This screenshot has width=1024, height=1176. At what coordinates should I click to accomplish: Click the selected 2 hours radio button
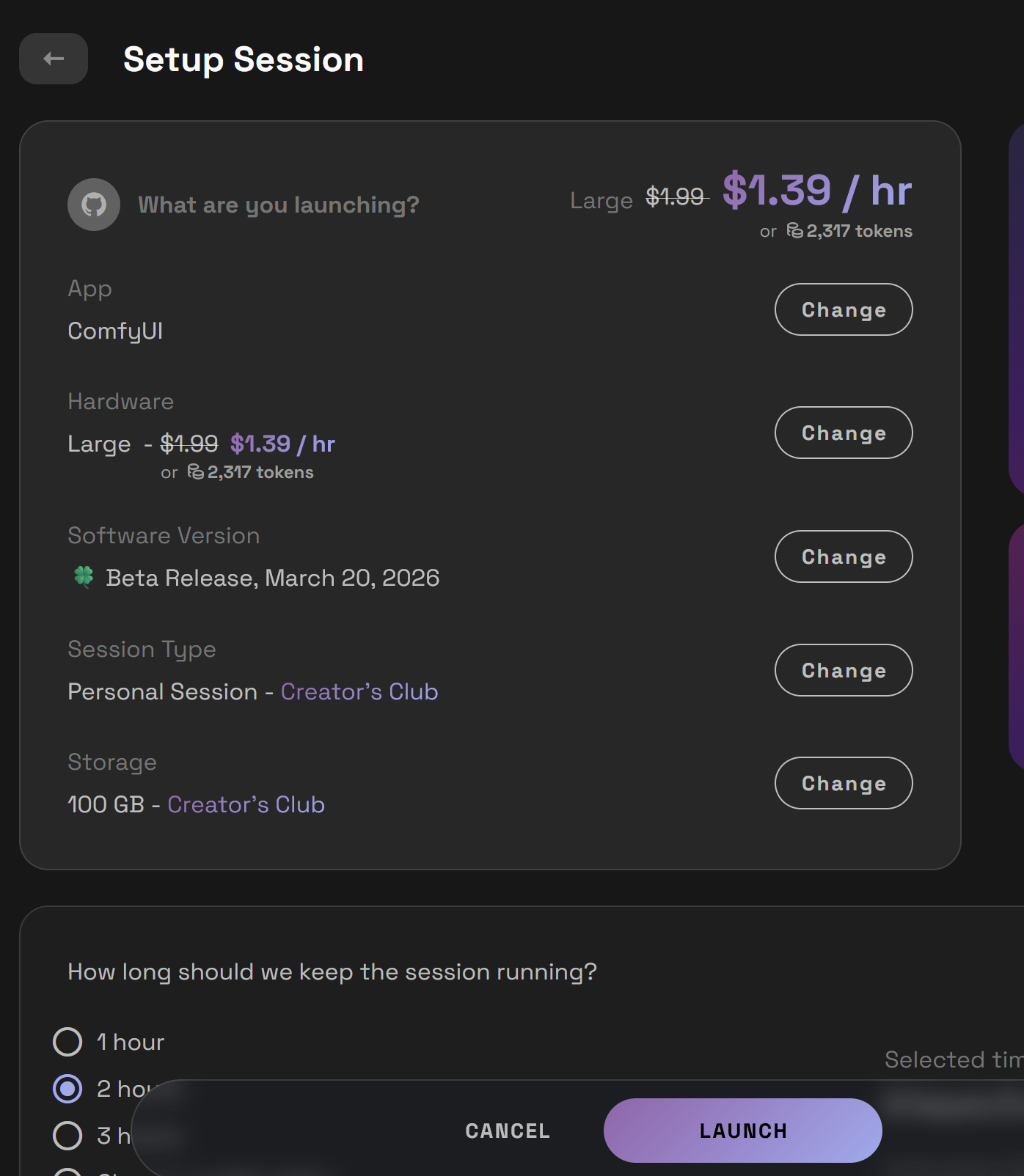[x=67, y=1089]
